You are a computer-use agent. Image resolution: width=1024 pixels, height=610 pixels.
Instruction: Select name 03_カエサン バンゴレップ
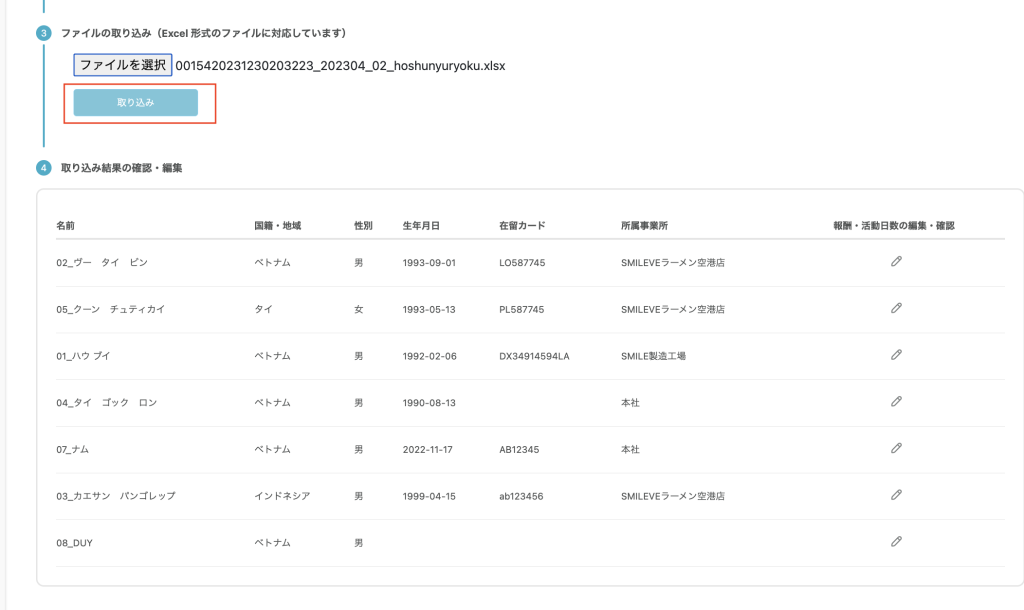point(116,496)
